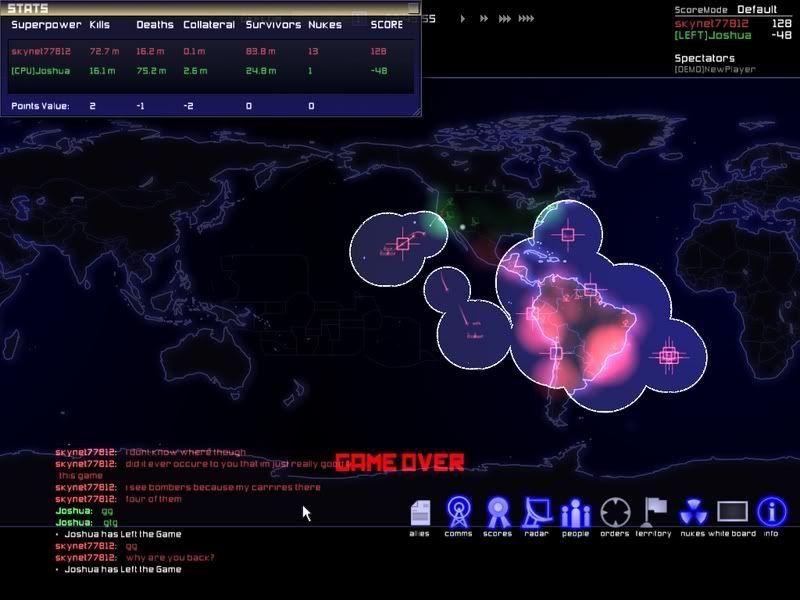Image resolution: width=800 pixels, height=600 pixels.
Task: Show territory overlay with flag icon
Action: (x=654, y=512)
